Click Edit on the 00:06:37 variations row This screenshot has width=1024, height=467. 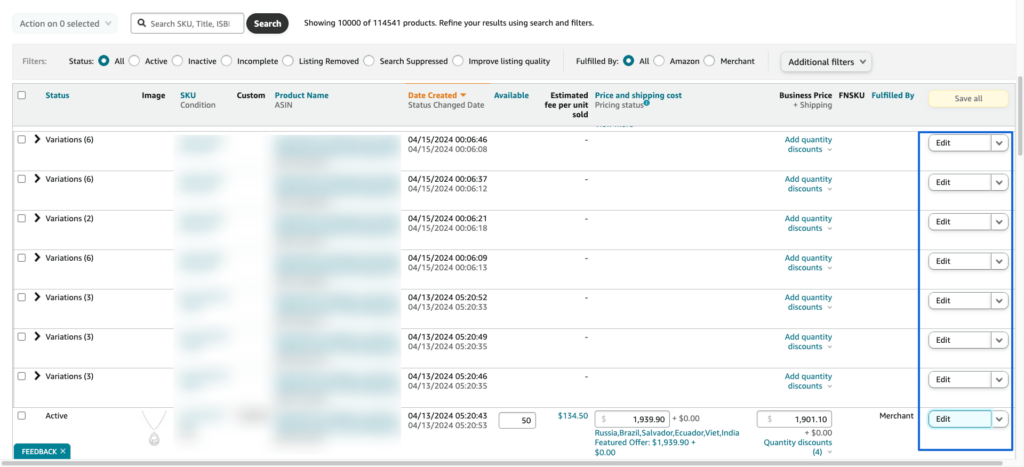tap(959, 182)
